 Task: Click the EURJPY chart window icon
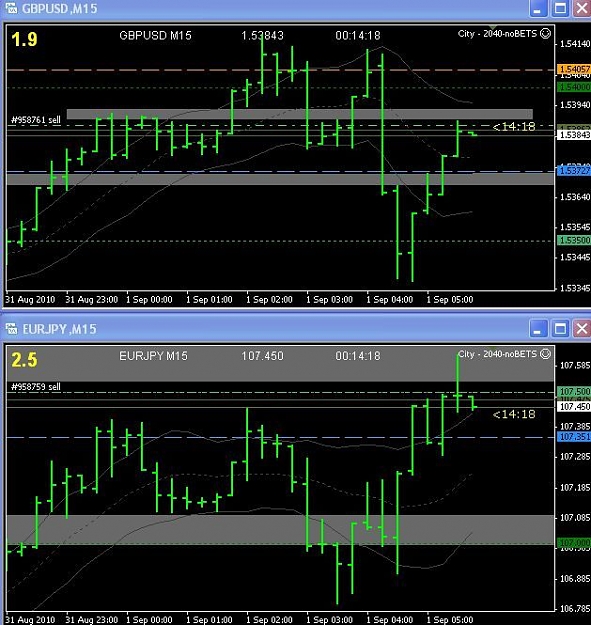tap(11, 329)
